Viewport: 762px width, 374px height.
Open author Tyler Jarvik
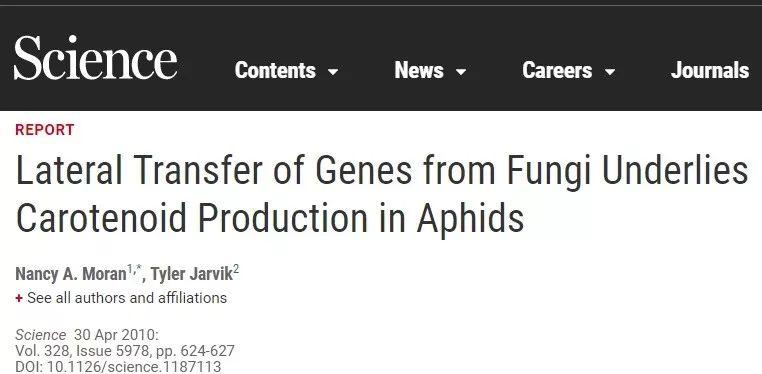tap(191, 274)
